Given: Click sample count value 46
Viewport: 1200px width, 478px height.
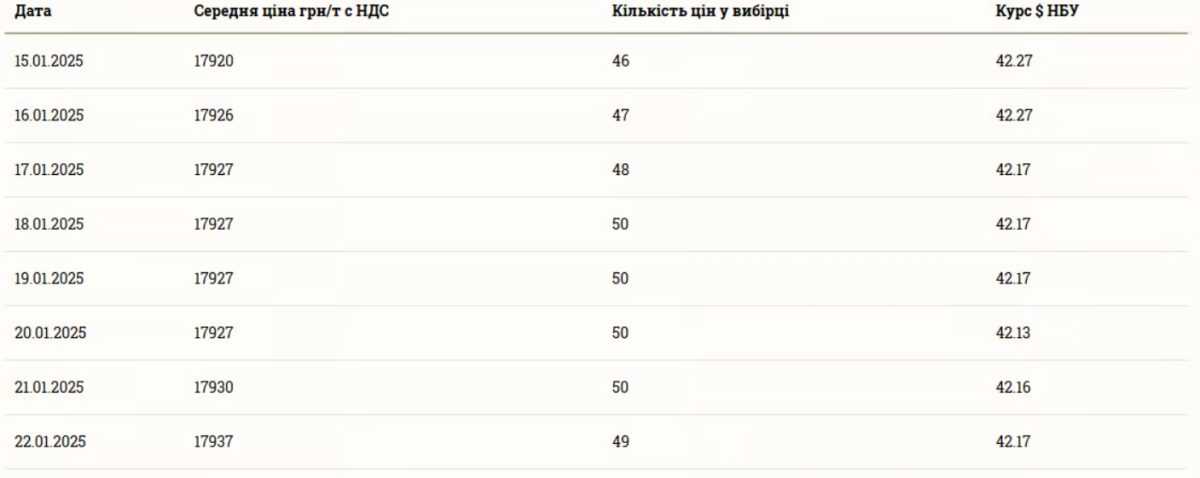Looking at the screenshot, I should (x=621, y=62).
